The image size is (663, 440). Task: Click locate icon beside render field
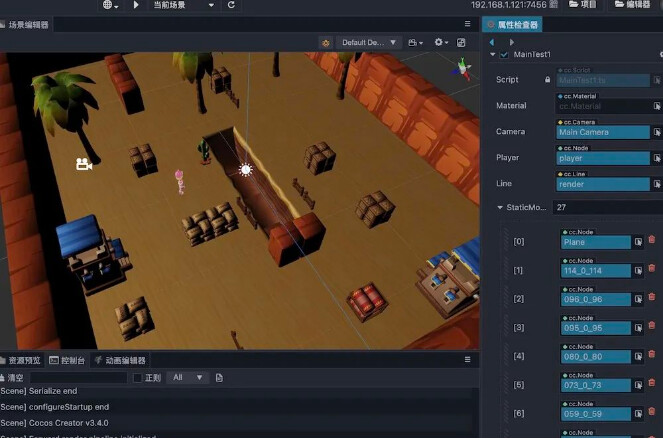(657, 184)
